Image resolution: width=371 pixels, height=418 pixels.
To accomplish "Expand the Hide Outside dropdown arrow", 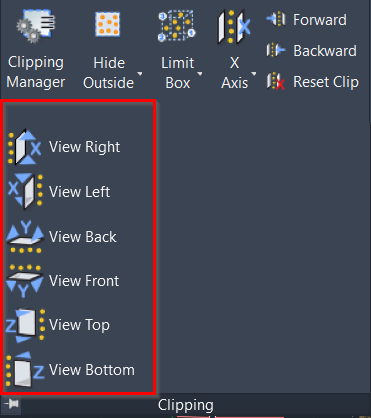I will [x=140, y=74].
